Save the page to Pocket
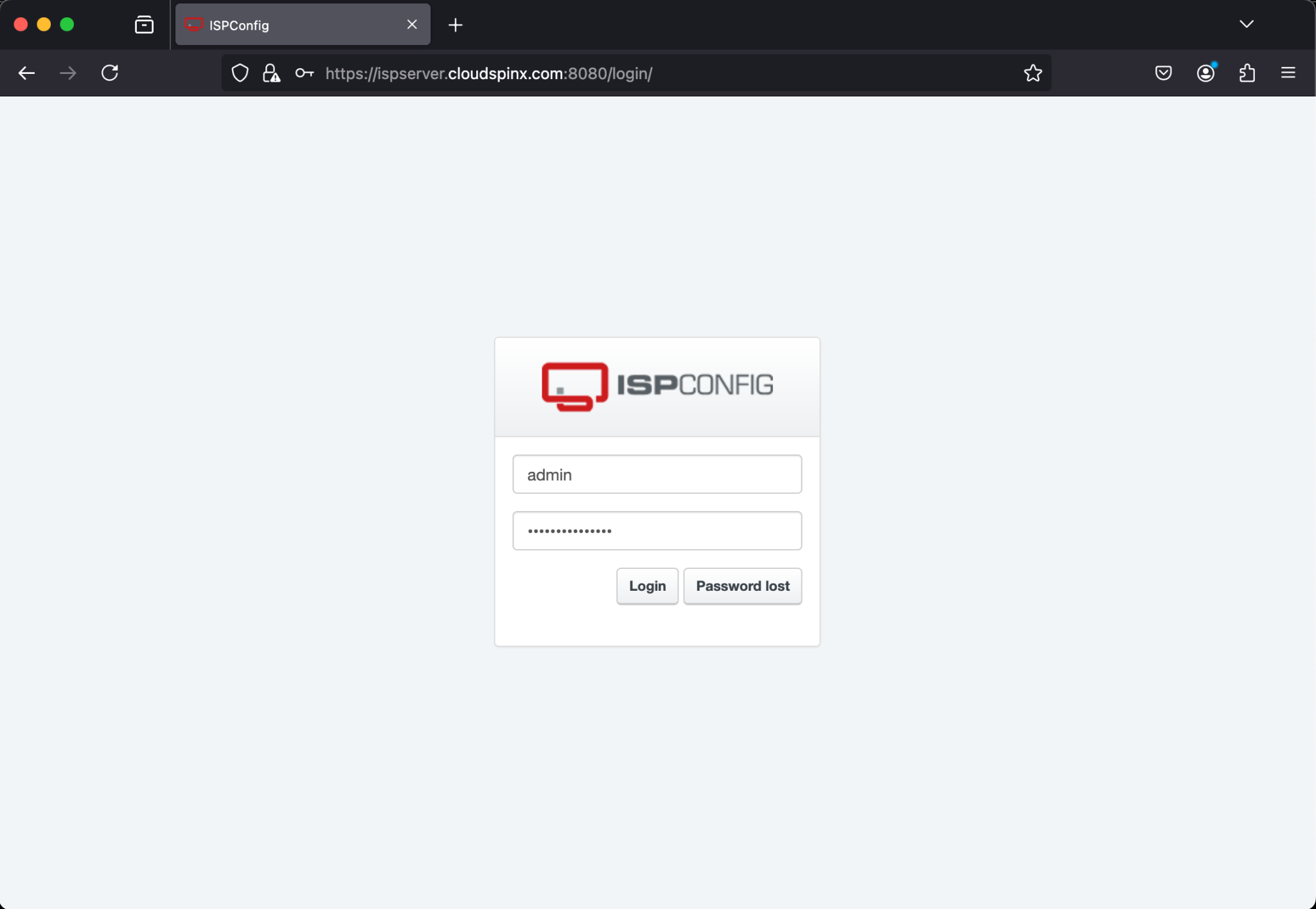 click(1163, 73)
